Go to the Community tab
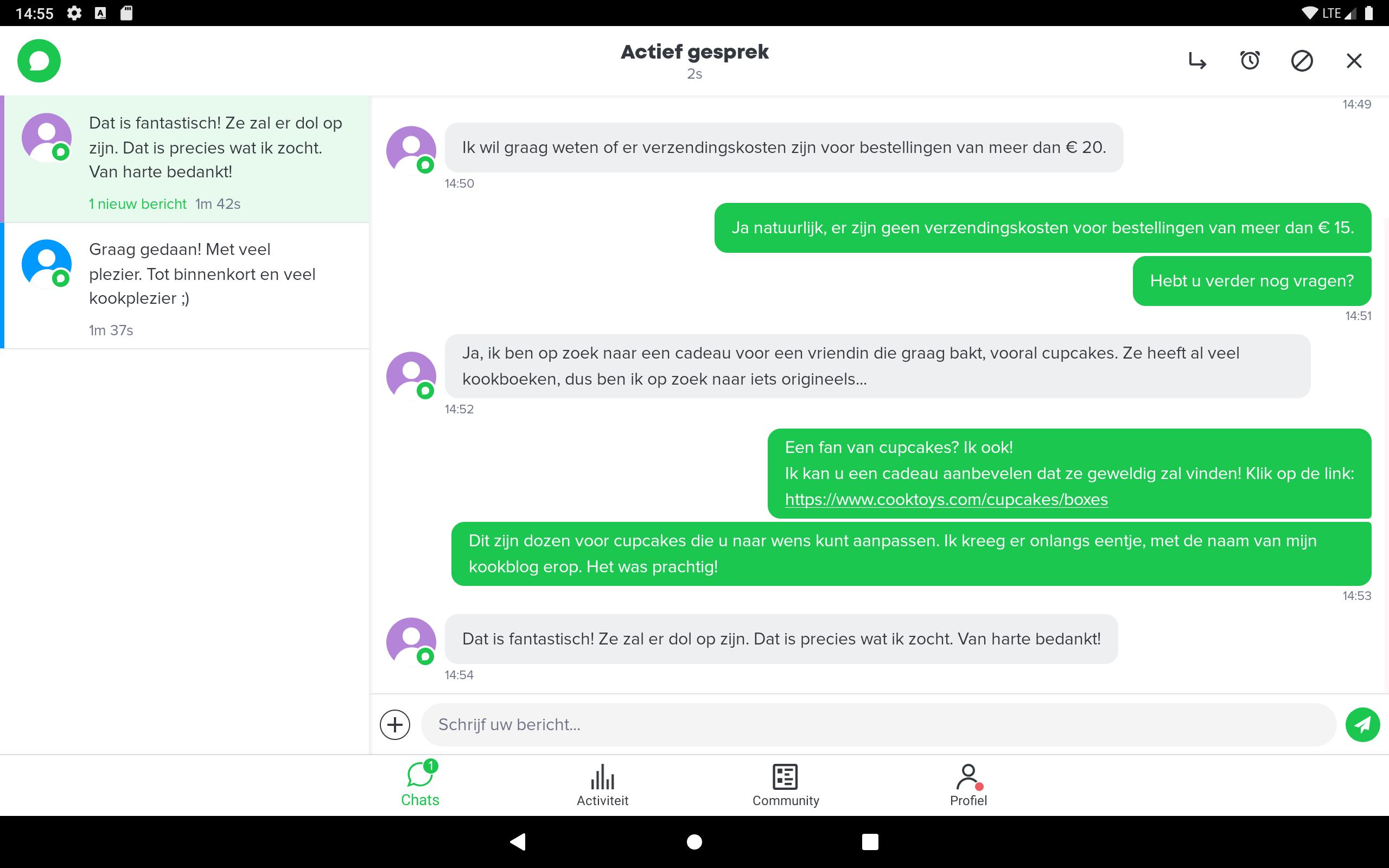This screenshot has width=1389, height=868. click(x=785, y=785)
